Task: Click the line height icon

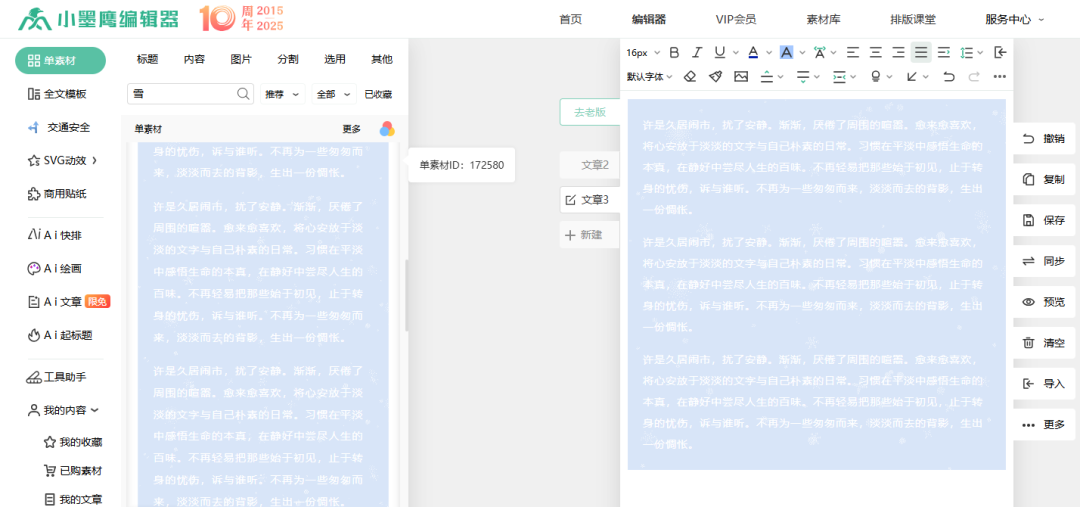Action: point(966,52)
